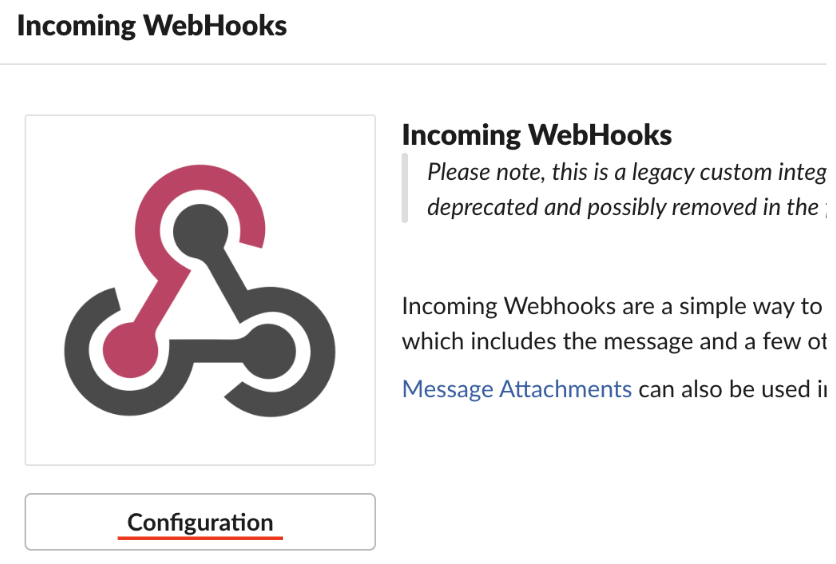
Task: Click the "can also be used" text after the link
Action: click(732, 388)
